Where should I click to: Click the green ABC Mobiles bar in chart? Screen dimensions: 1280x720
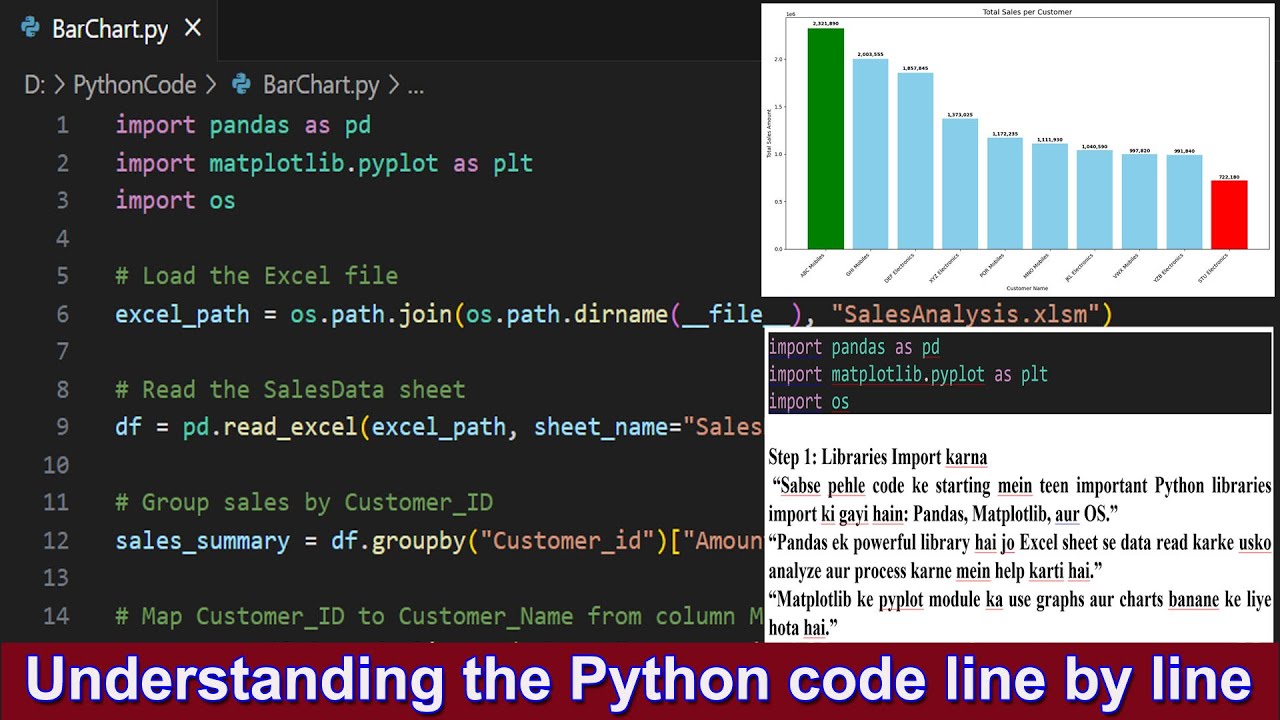(x=825, y=139)
